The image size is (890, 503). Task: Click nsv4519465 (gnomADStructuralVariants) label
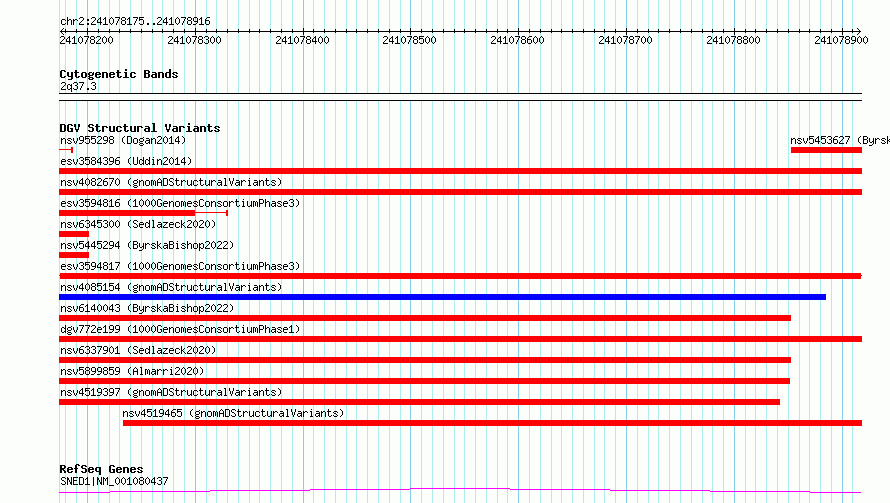pos(233,413)
